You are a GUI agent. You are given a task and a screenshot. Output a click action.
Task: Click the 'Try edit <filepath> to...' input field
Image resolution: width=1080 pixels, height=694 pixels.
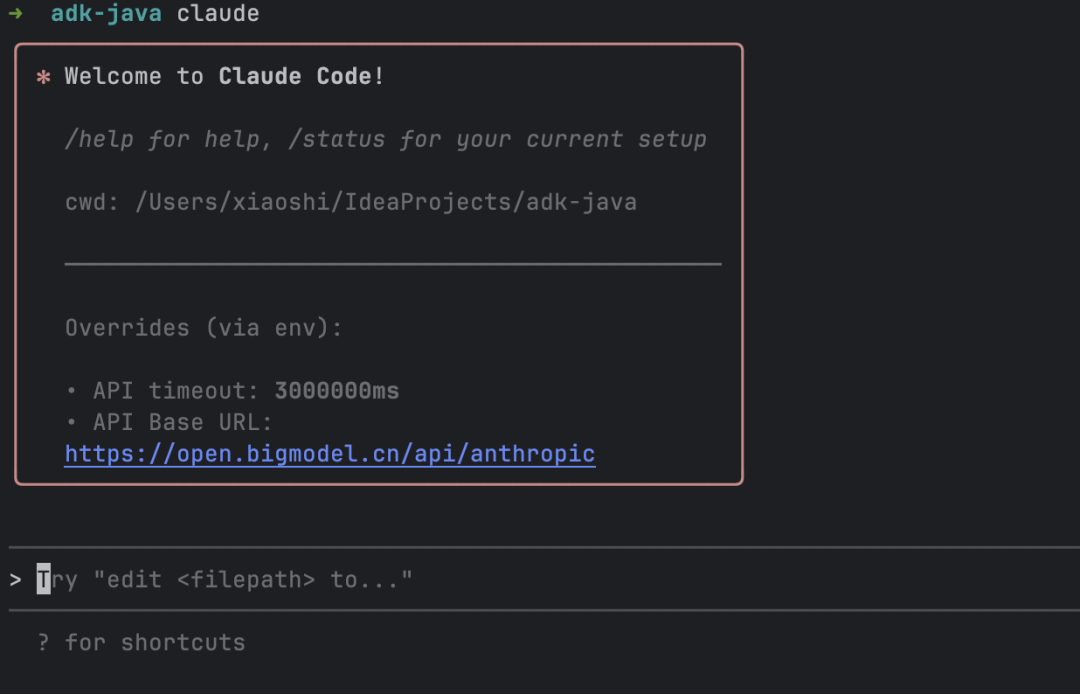point(544,580)
